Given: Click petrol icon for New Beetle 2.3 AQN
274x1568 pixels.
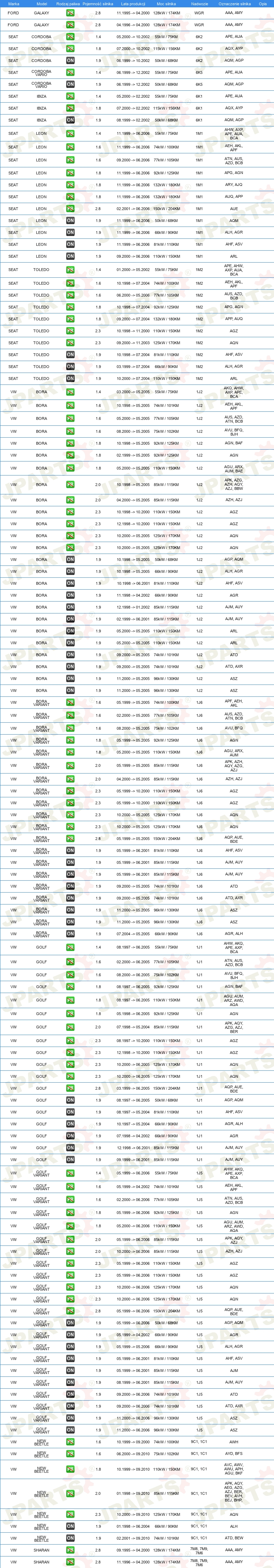Looking at the screenshot, I should [71, 1514].
